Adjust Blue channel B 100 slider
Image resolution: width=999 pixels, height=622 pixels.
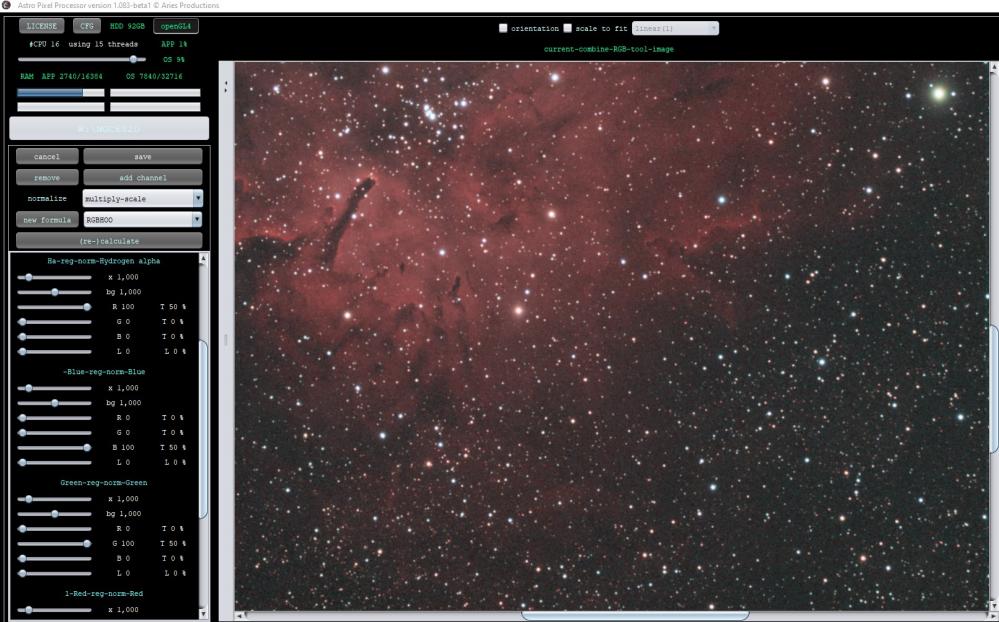pyautogui.click(x=55, y=447)
